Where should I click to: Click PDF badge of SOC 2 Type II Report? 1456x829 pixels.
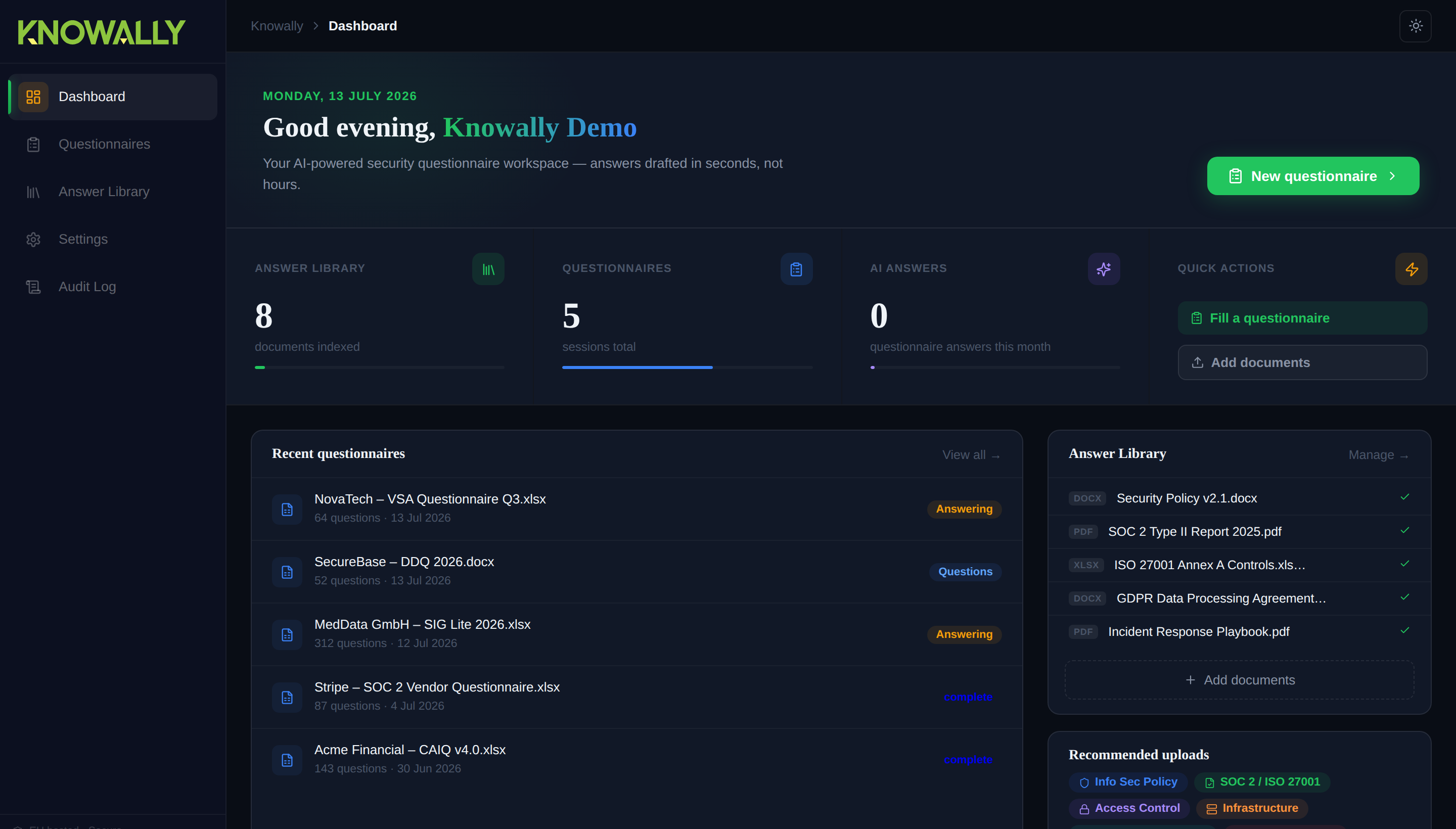(1082, 532)
